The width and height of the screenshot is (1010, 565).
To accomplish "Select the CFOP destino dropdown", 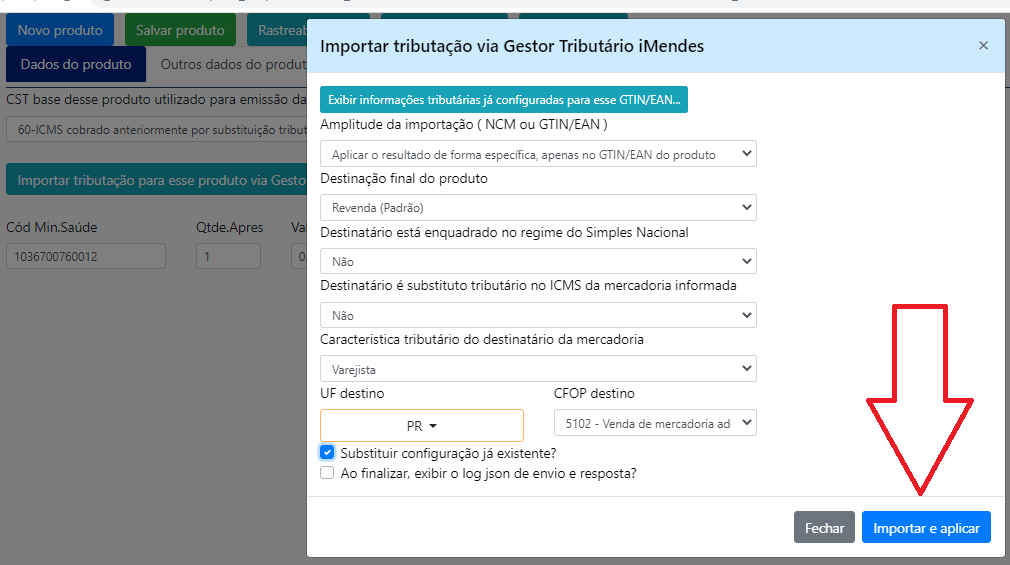I will (655, 423).
